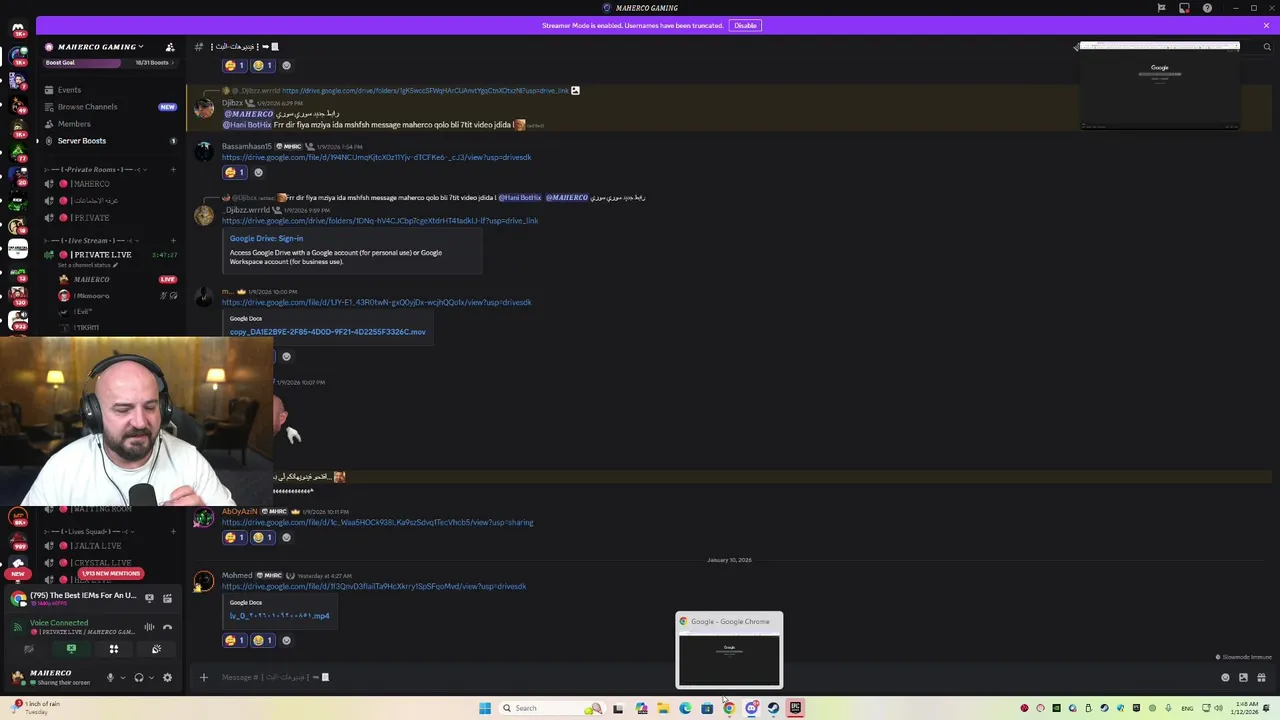Screen dimensions: 1280x720
Task: Join the JALTA LIVE voice channel
Action: (96, 546)
